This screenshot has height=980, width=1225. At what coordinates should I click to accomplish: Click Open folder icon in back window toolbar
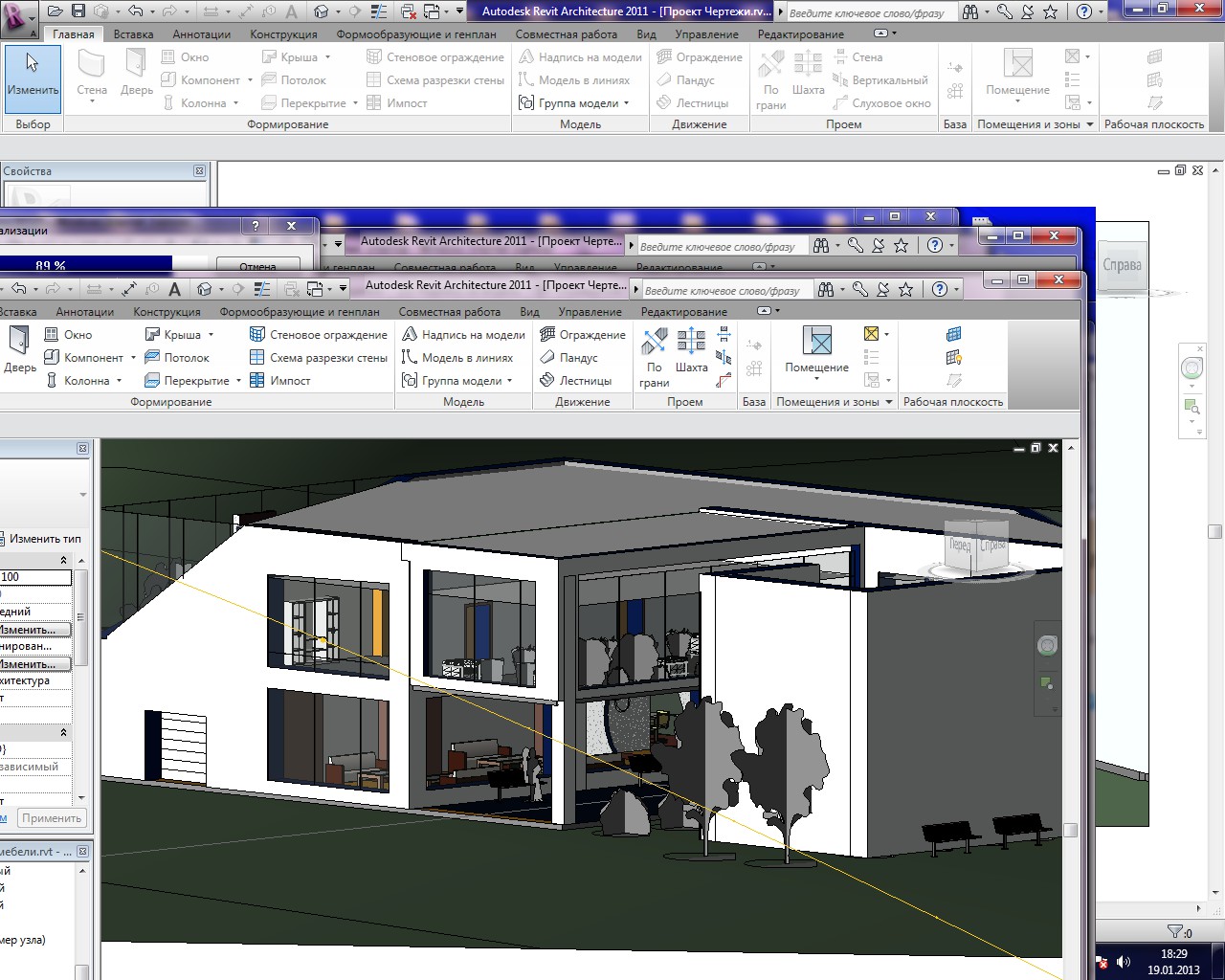coord(55,11)
